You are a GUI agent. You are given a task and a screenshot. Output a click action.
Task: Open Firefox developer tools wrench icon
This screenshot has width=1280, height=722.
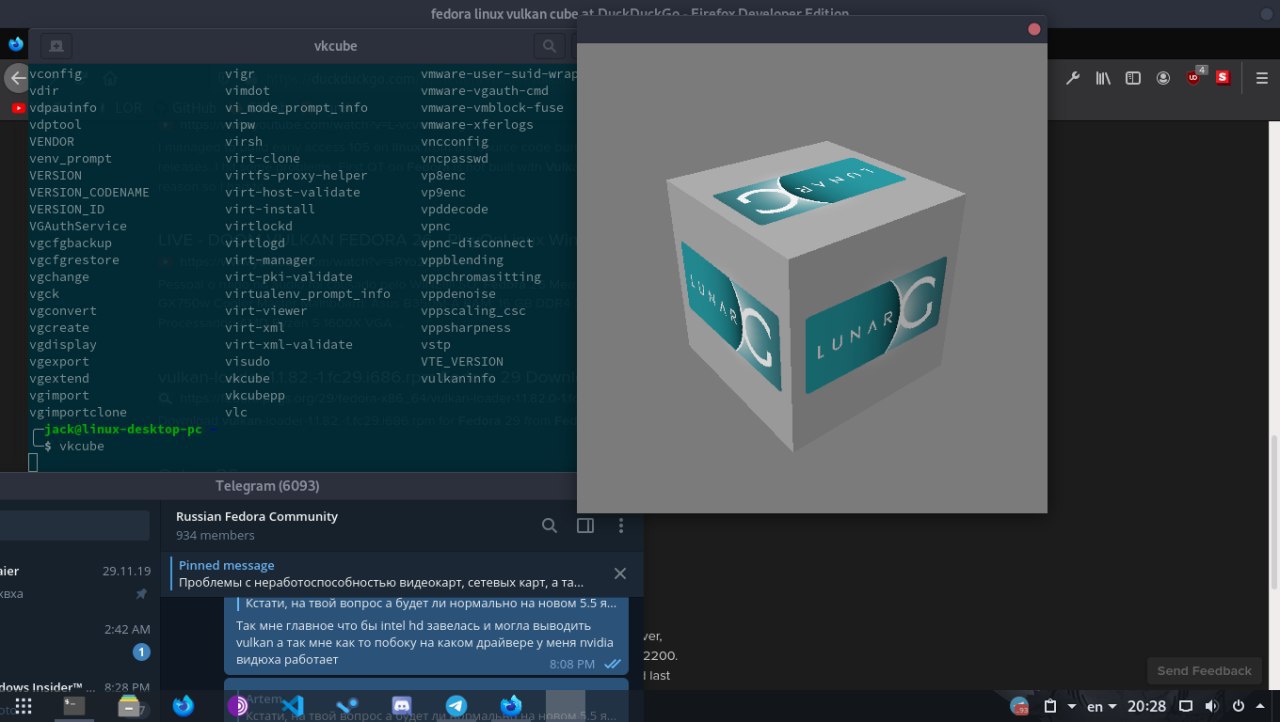[1073, 78]
